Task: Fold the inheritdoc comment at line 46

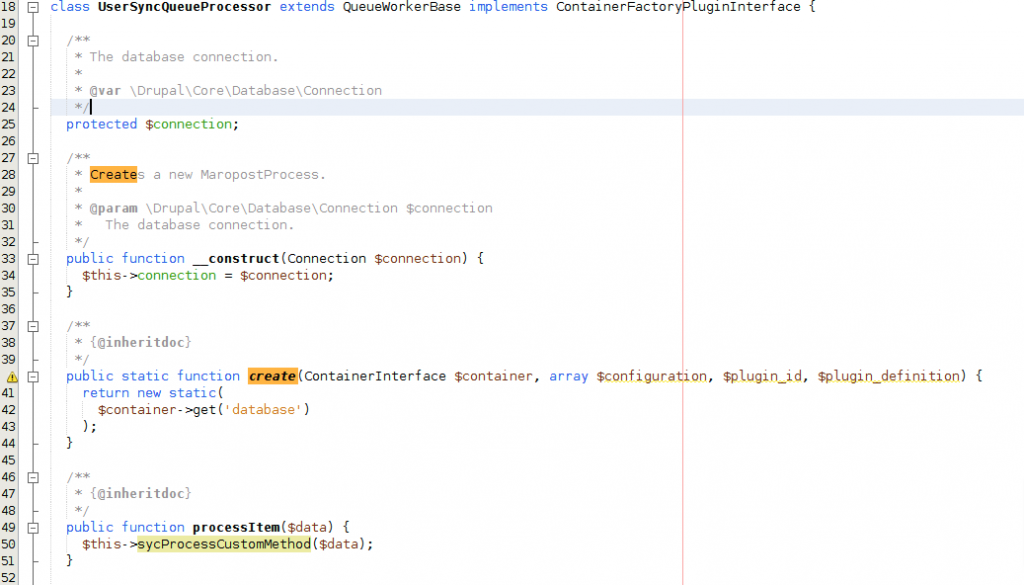Action: click(x=33, y=478)
